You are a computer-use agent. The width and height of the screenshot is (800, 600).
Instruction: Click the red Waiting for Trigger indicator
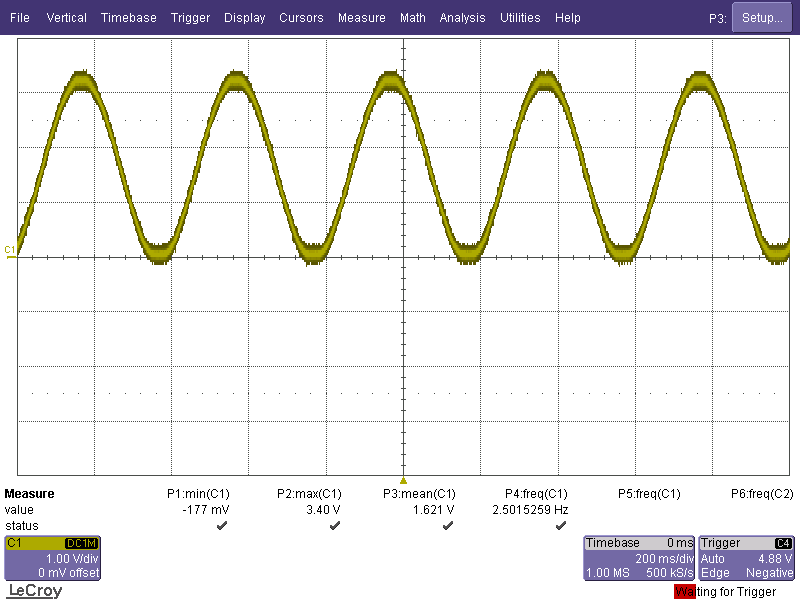point(685,592)
